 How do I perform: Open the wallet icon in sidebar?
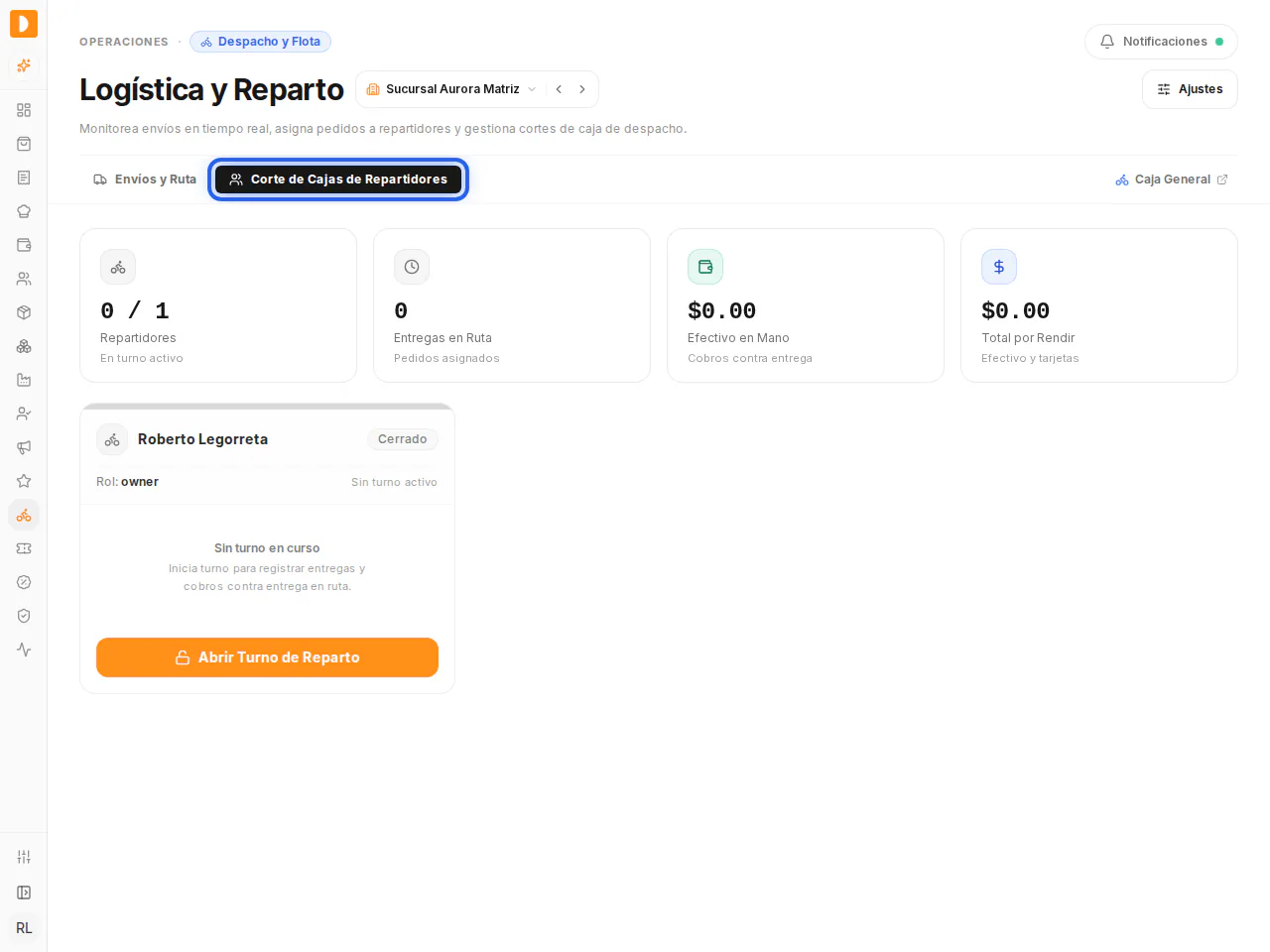(x=24, y=245)
